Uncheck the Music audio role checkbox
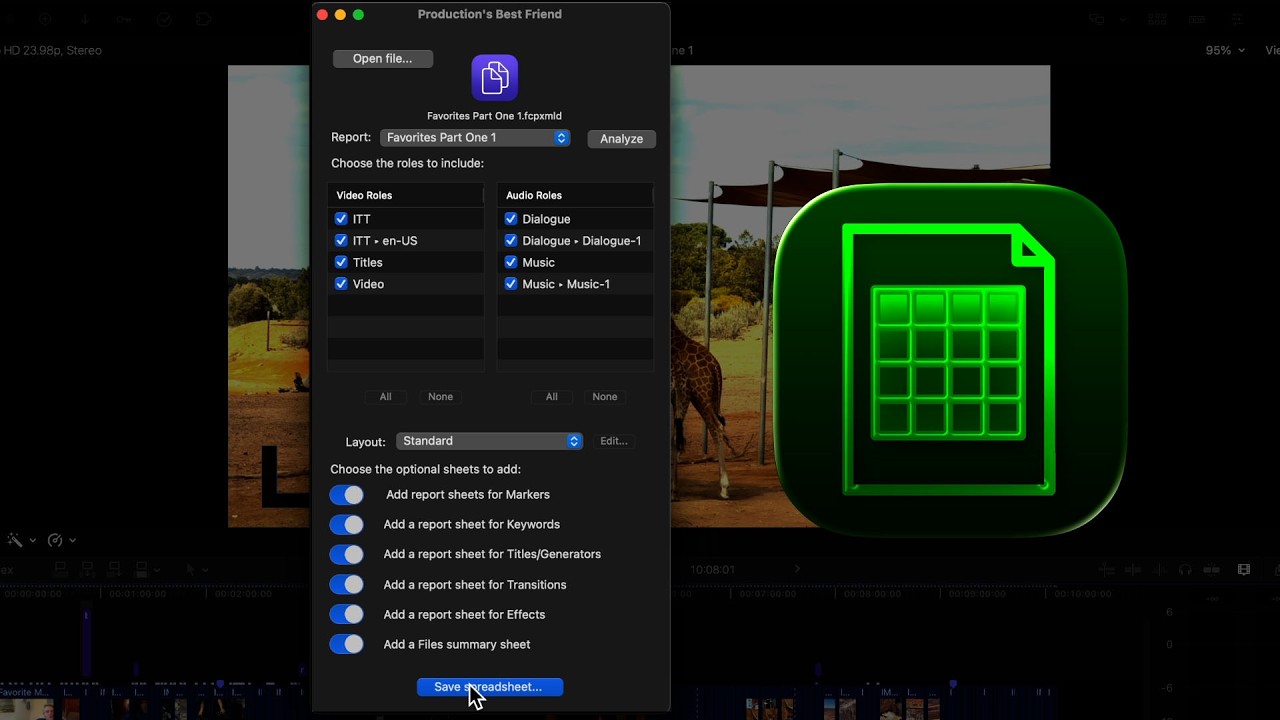This screenshot has height=720, width=1280. [511, 262]
